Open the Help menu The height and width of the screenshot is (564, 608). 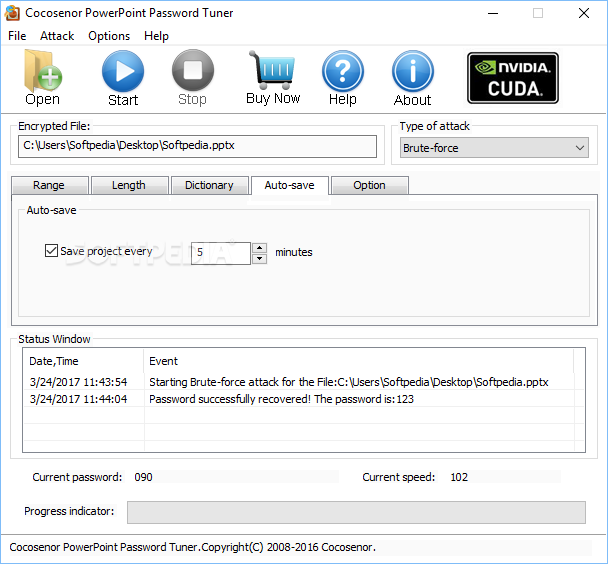tap(156, 36)
